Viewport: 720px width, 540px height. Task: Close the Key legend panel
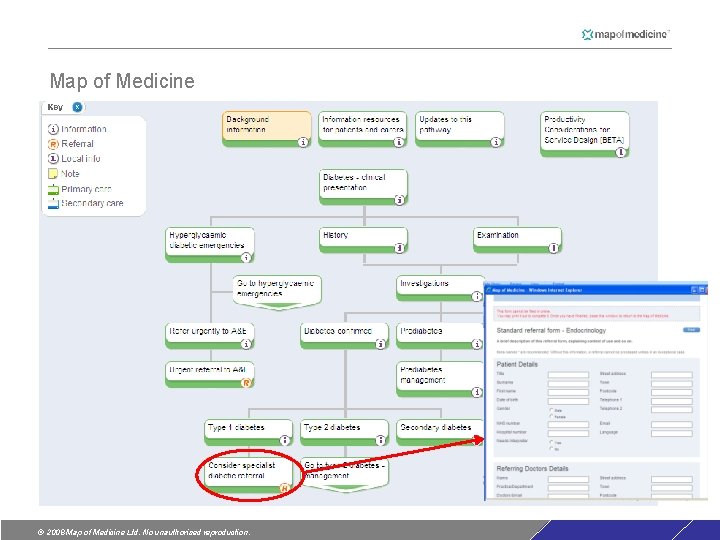coord(78,107)
